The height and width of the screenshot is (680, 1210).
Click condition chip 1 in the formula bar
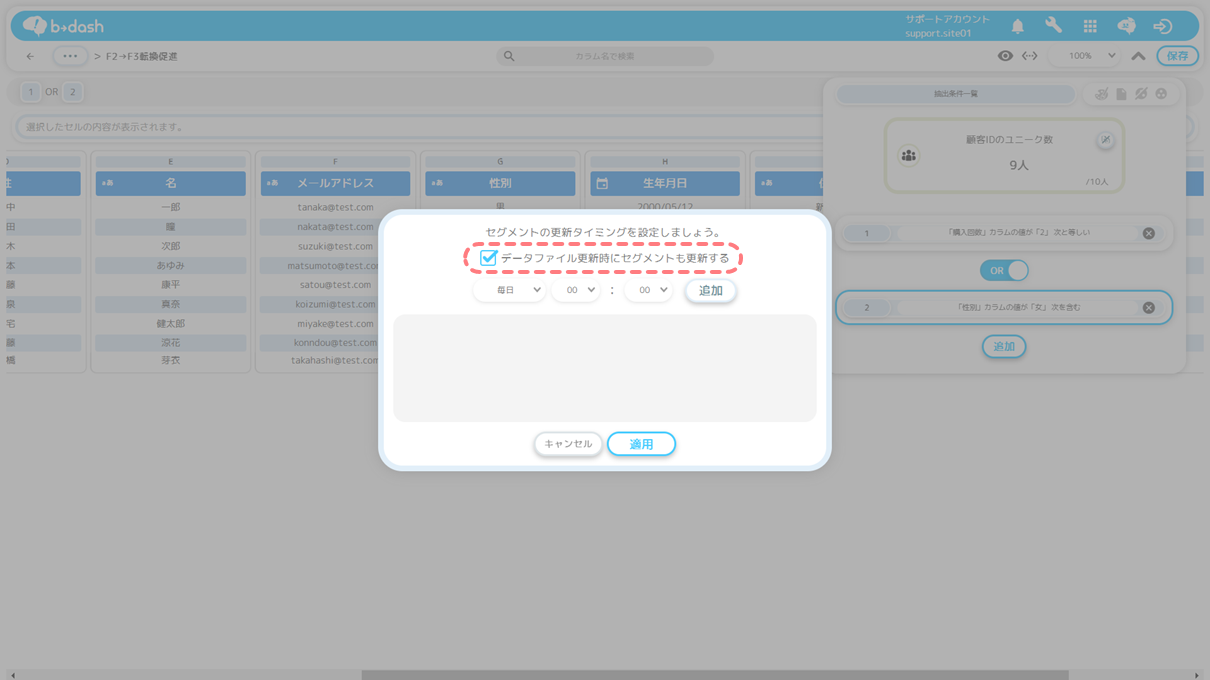tap(30, 92)
